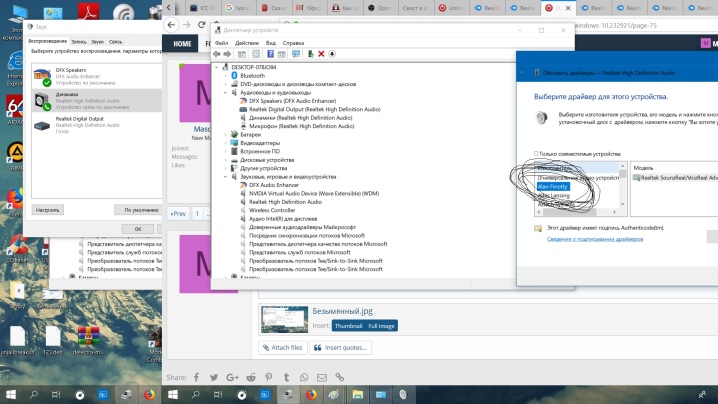Share the thread on Reddit
This screenshot has height=404, width=718.
[251, 377]
